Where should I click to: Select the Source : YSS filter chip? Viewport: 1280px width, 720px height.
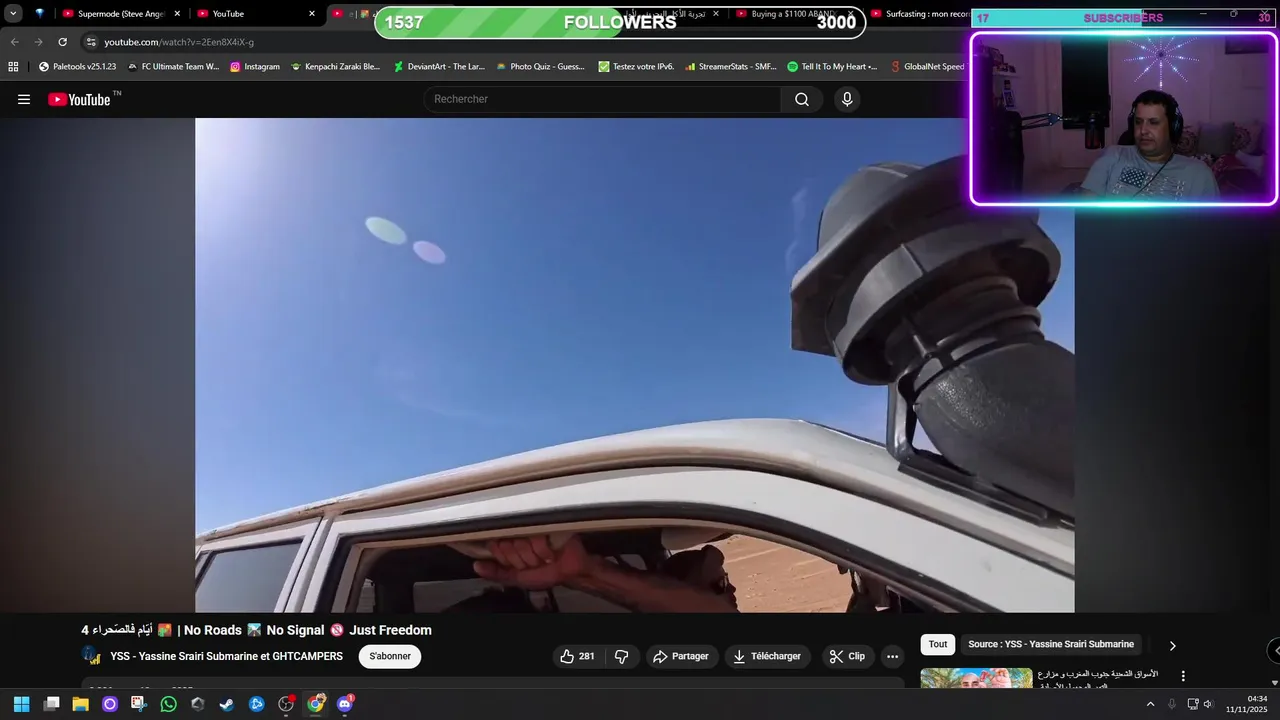1051,645
